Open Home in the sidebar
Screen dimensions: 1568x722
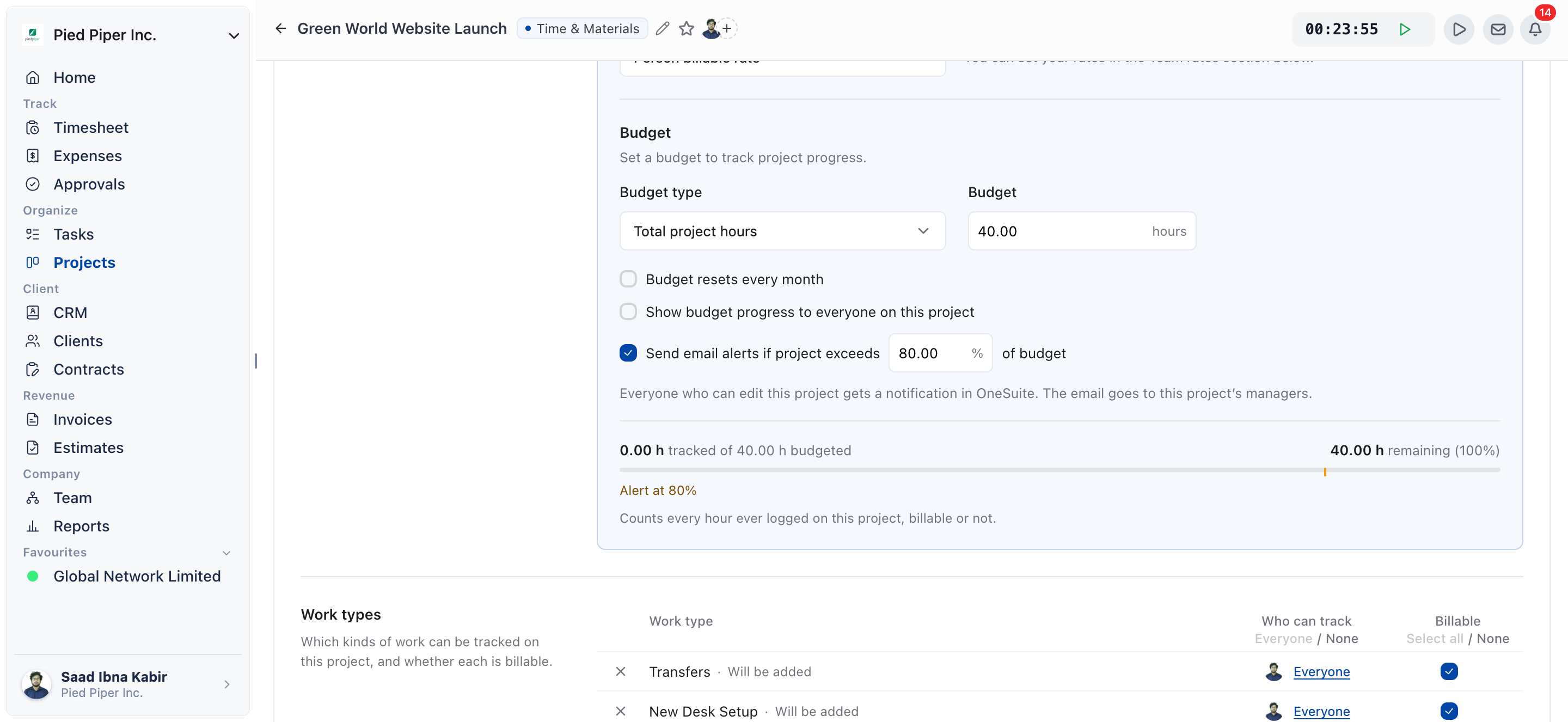coord(74,77)
